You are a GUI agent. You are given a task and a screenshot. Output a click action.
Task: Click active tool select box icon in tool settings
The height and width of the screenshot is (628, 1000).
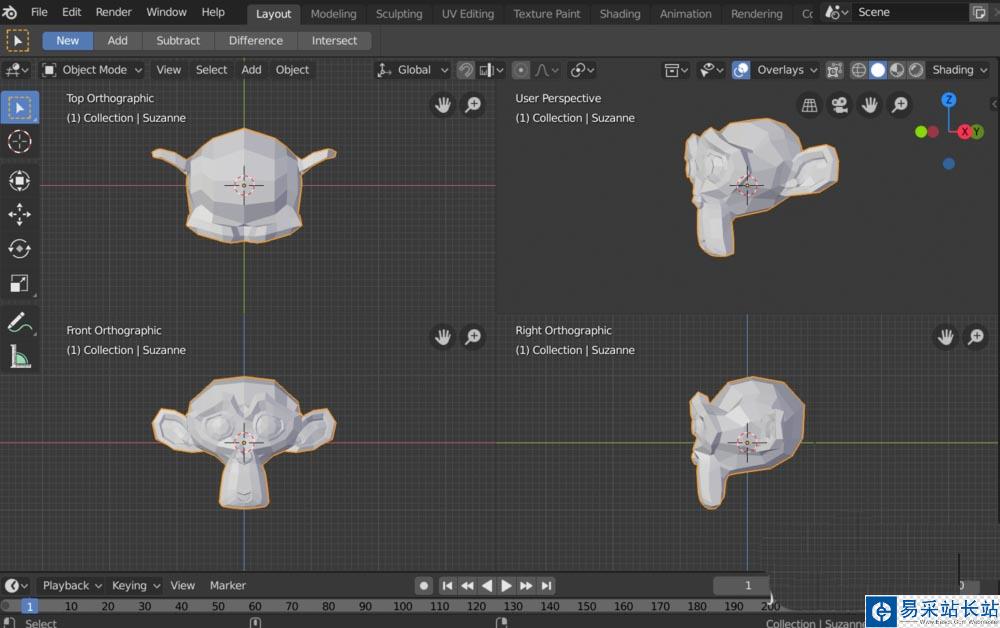[x=17, y=41]
